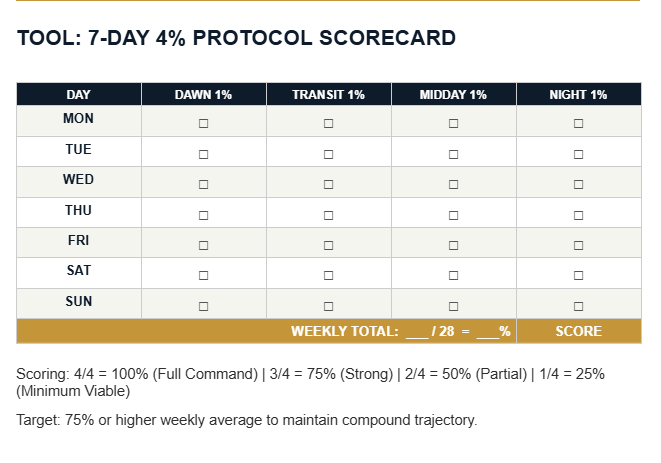
Task: Check TUE Midday 1% checkbox
Action: pyautogui.click(x=453, y=154)
